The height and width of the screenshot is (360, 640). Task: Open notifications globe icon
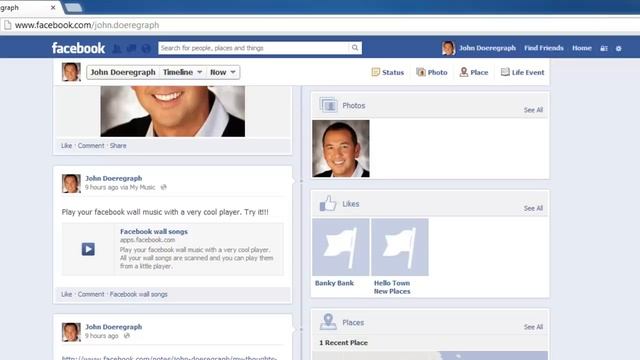(x=146, y=48)
